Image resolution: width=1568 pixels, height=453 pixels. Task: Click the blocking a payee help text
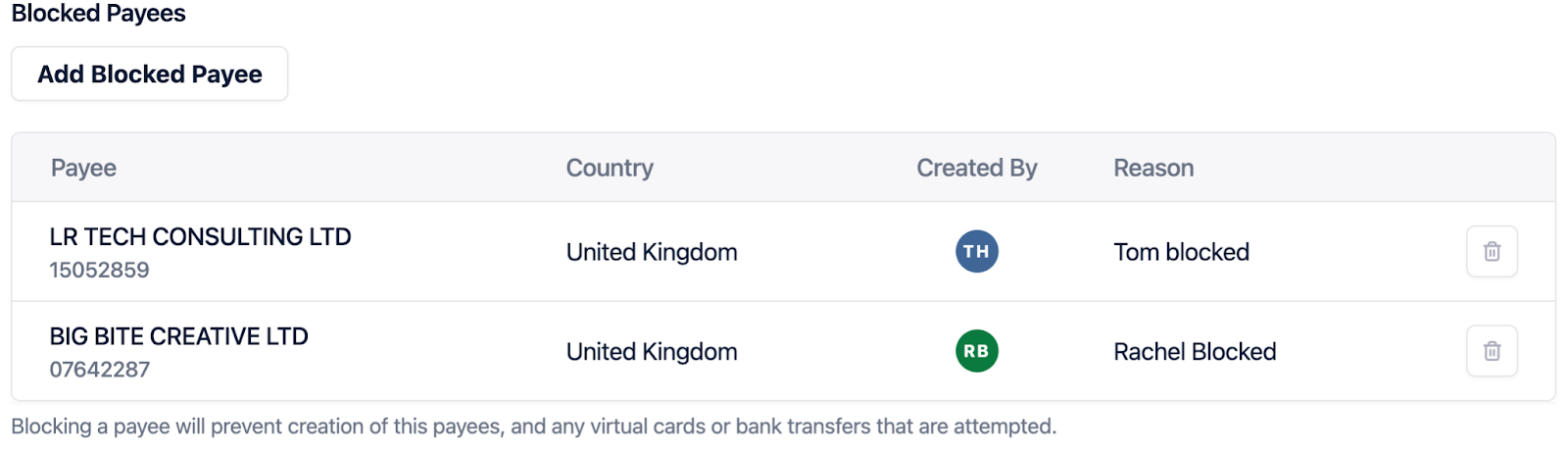(533, 427)
